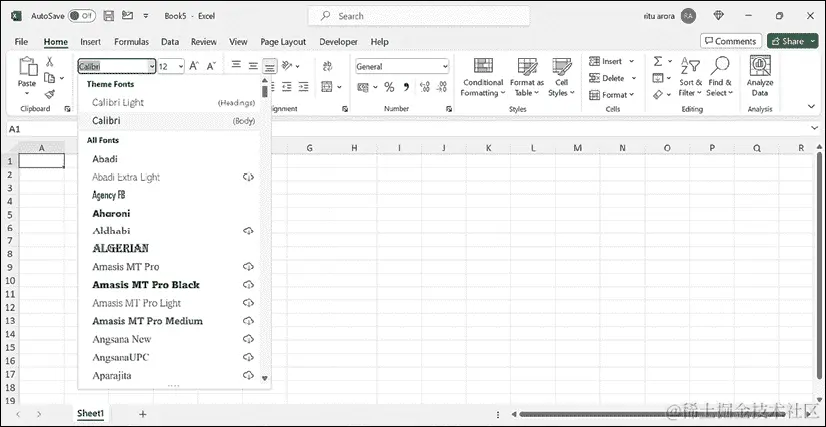Toggle Wrap Text icon

327,66
